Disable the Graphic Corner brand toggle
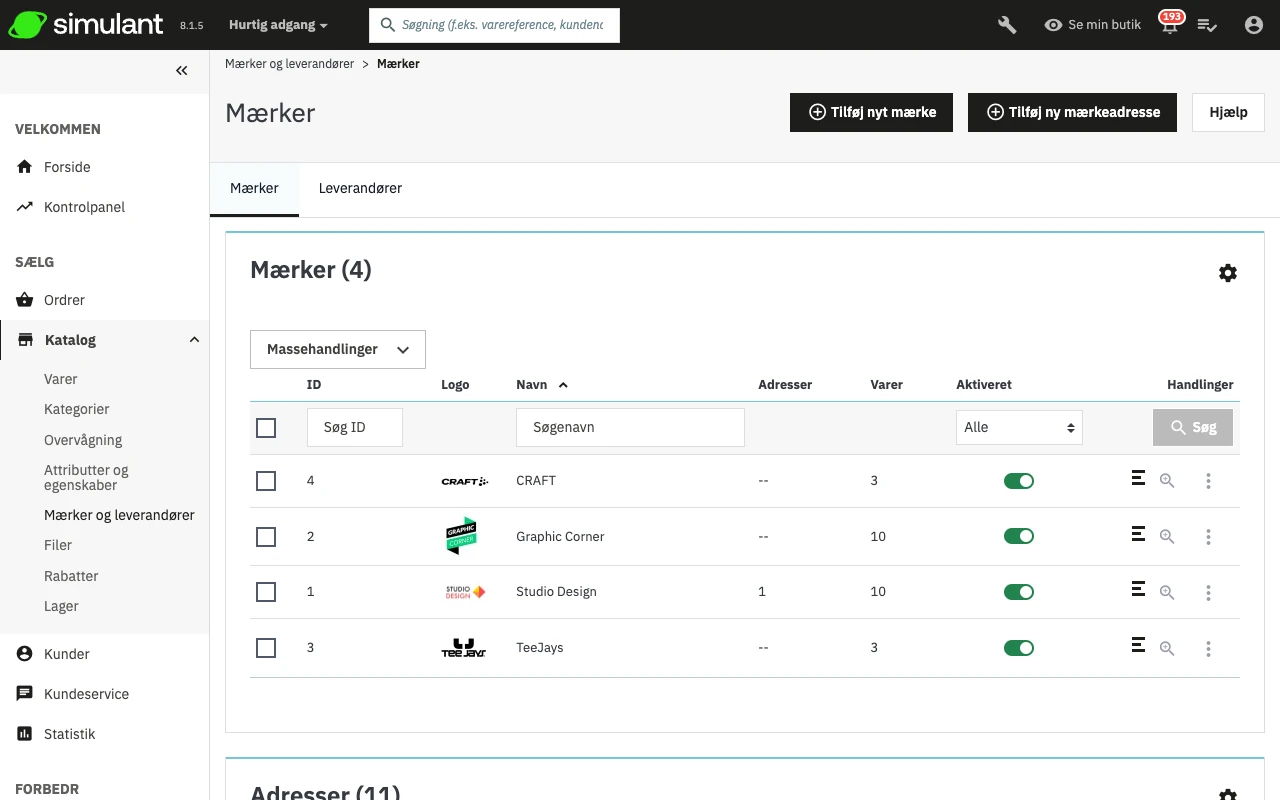The image size is (1280, 800). pyautogui.click(x=1018, y=536)
